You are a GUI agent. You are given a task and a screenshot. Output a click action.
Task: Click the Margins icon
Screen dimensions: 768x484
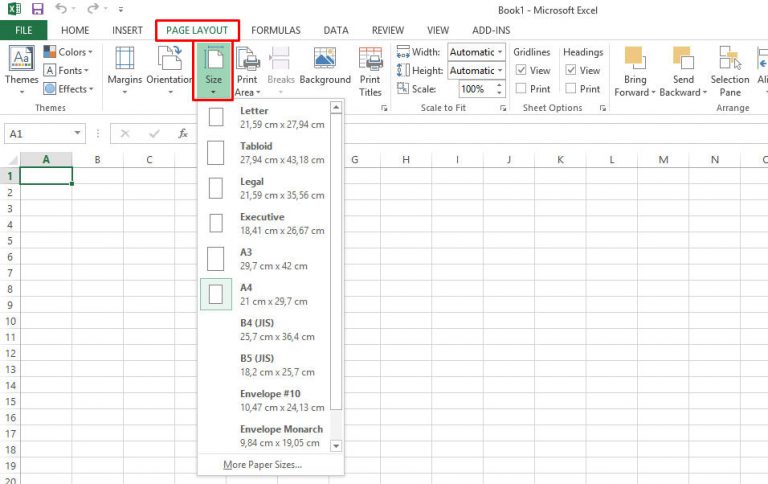125,60
